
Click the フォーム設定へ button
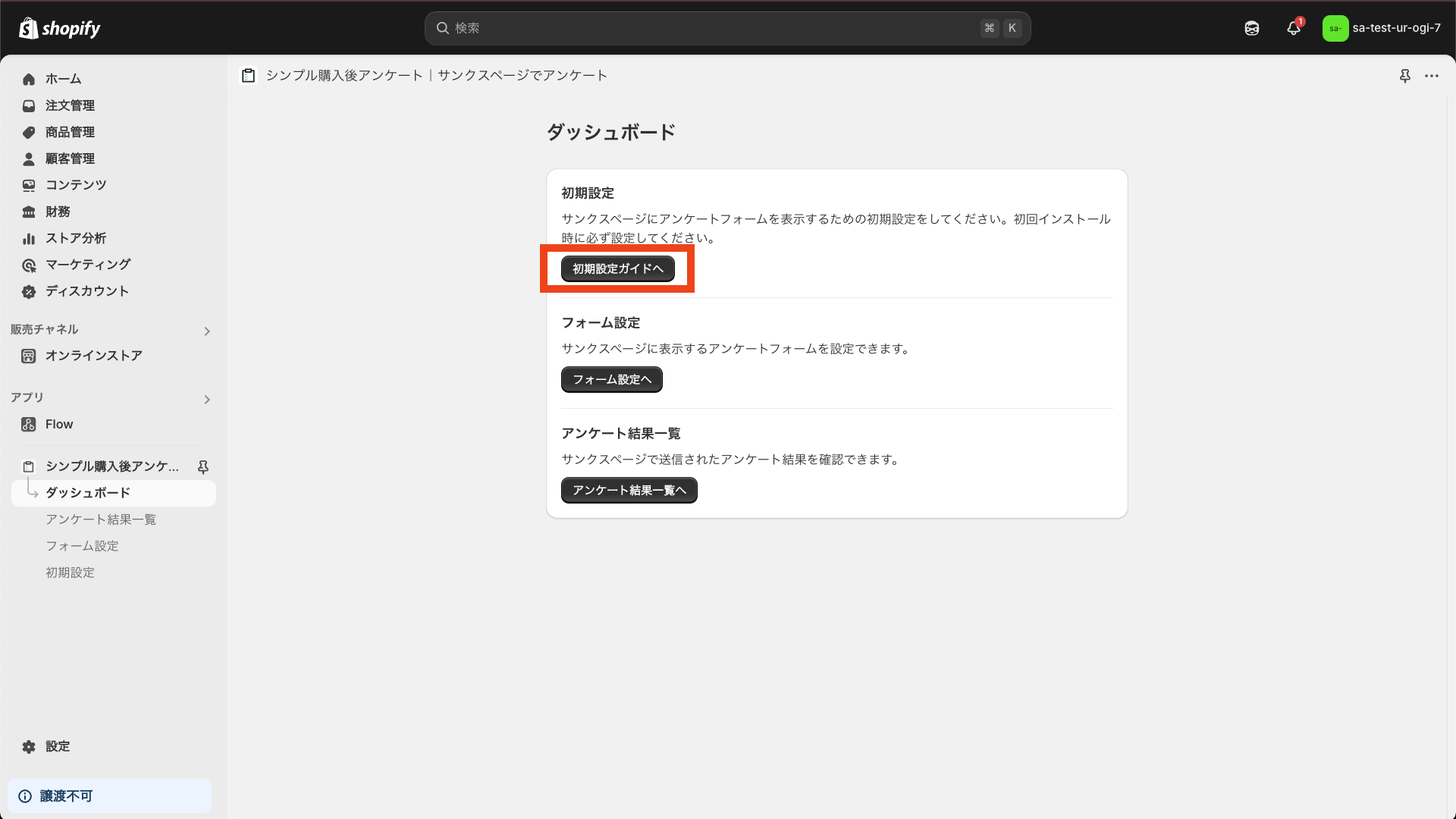point(611,379)
